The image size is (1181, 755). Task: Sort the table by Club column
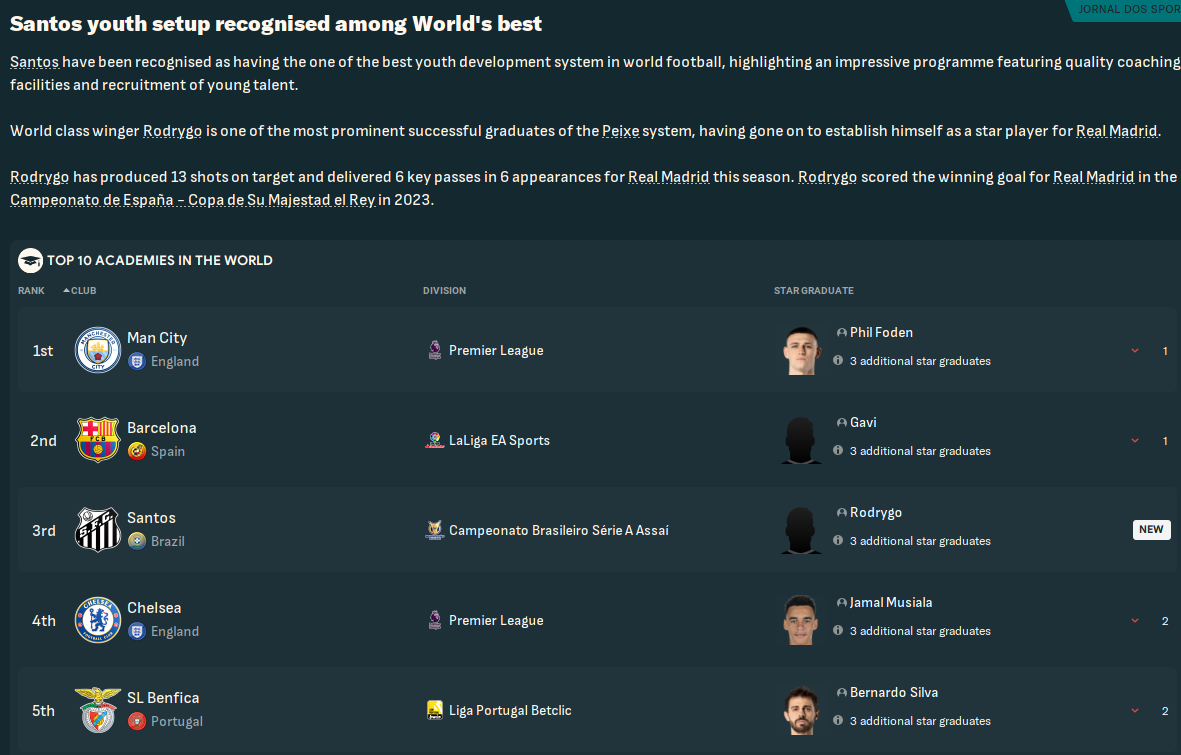pos(83,291)
